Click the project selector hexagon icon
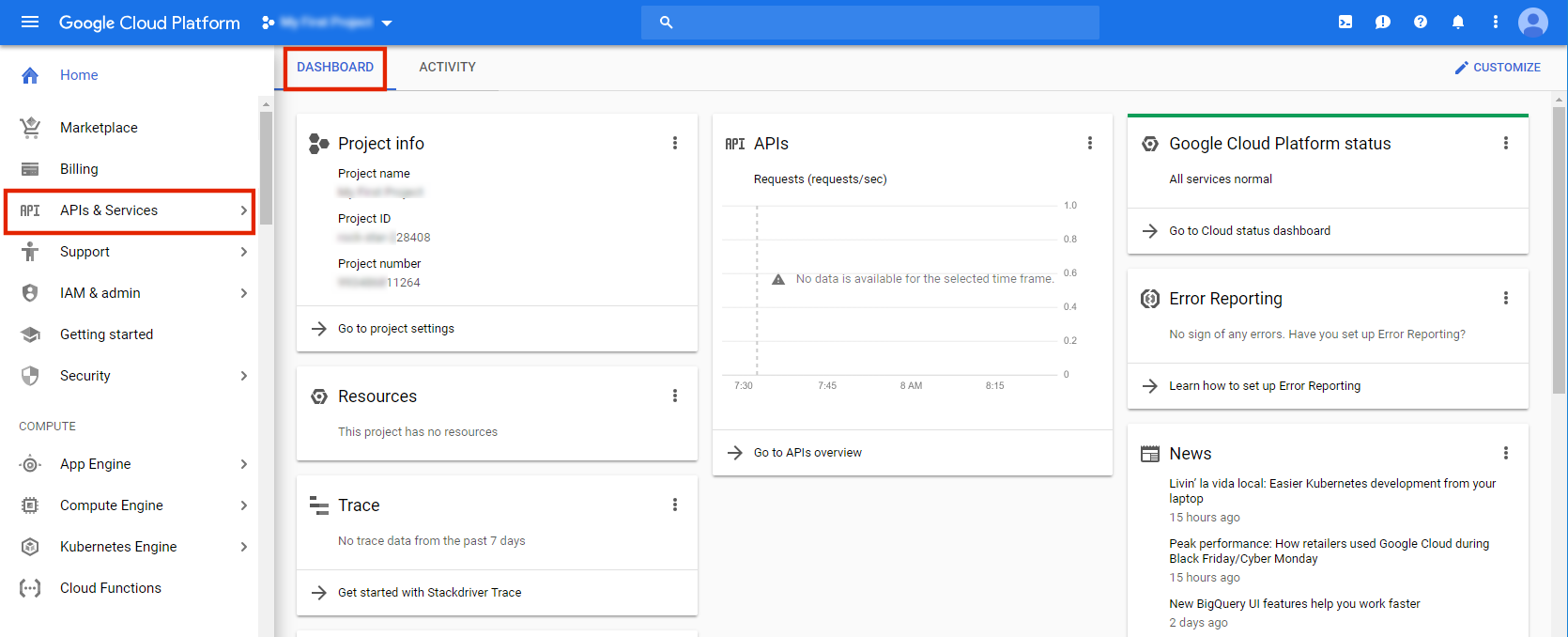 [x=269, y=23]
